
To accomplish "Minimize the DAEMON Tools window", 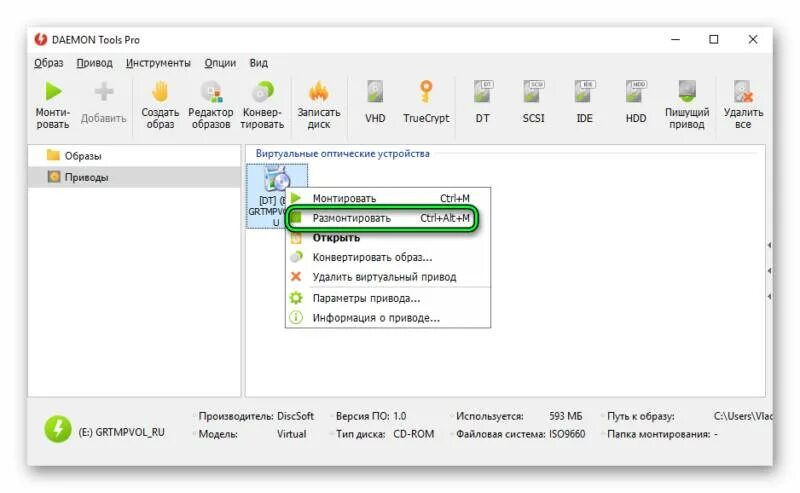I will (x=676, y=39).
